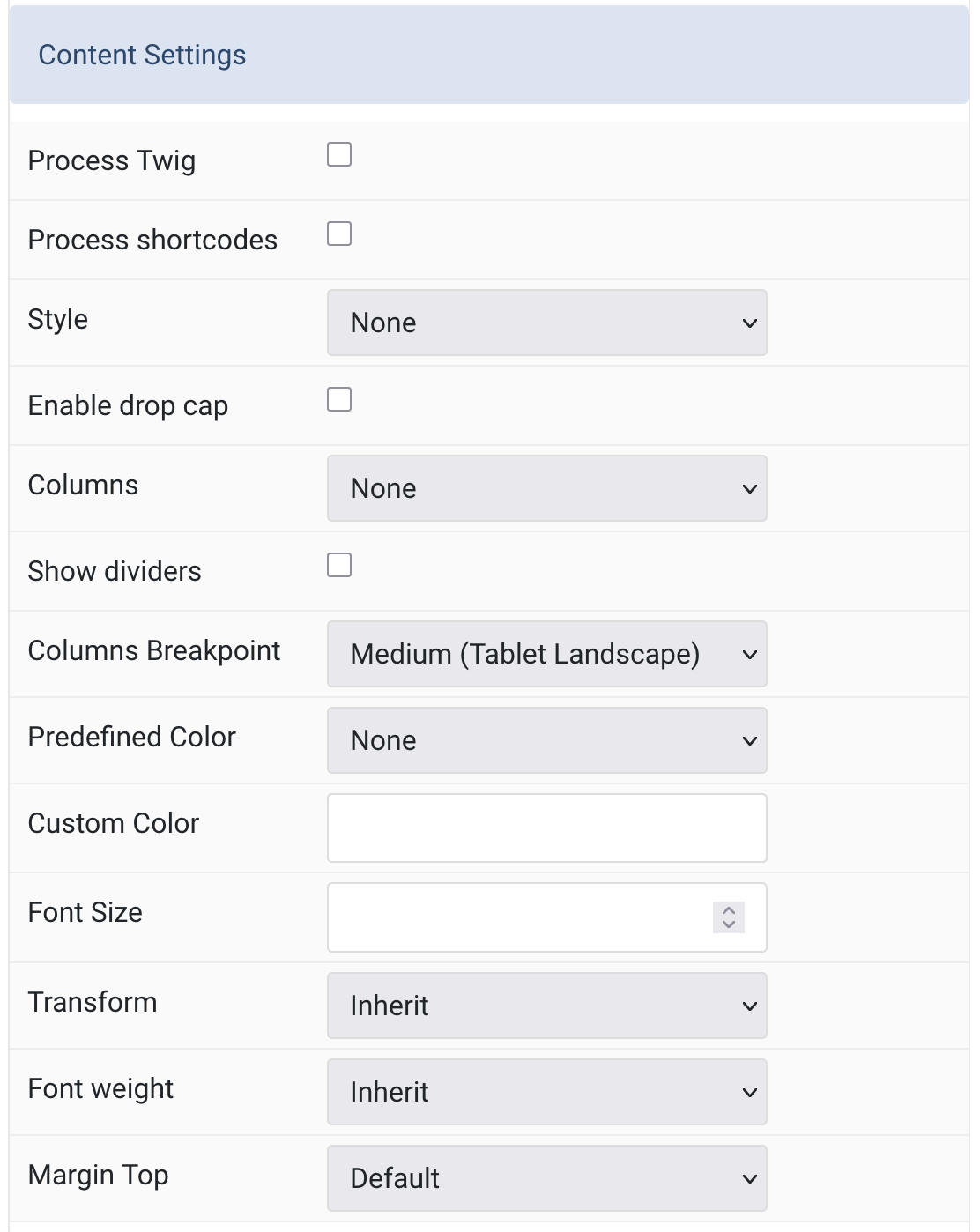Expand the Font weight dropdown
This screenshot has width=980, height=1232.
click(x=546, y=1092)
